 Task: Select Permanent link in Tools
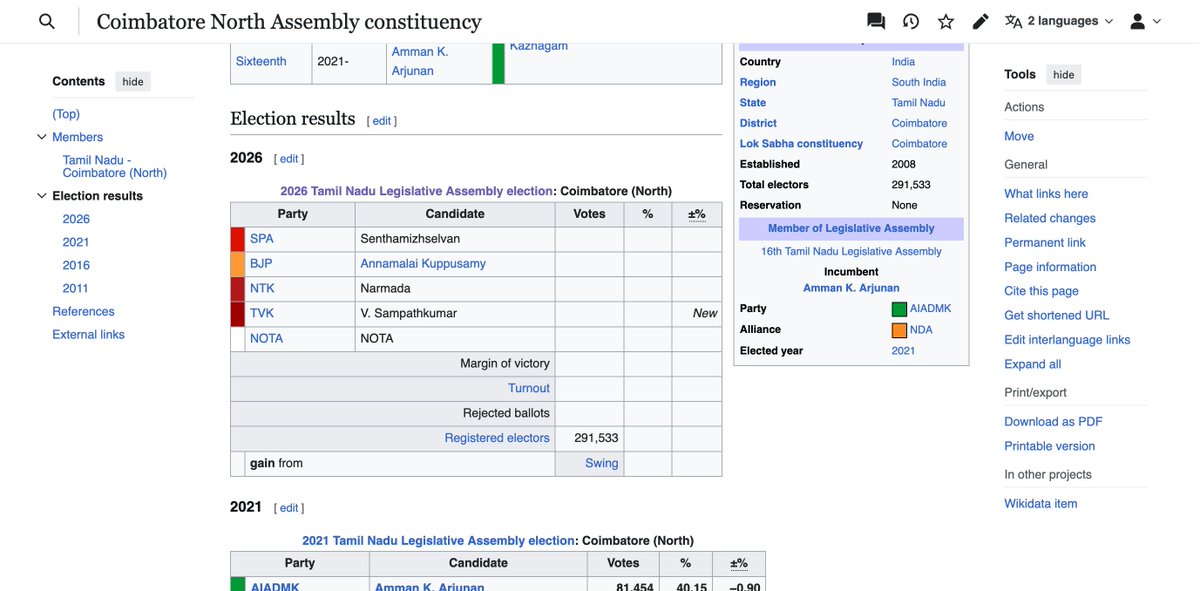coord(1045,243)
